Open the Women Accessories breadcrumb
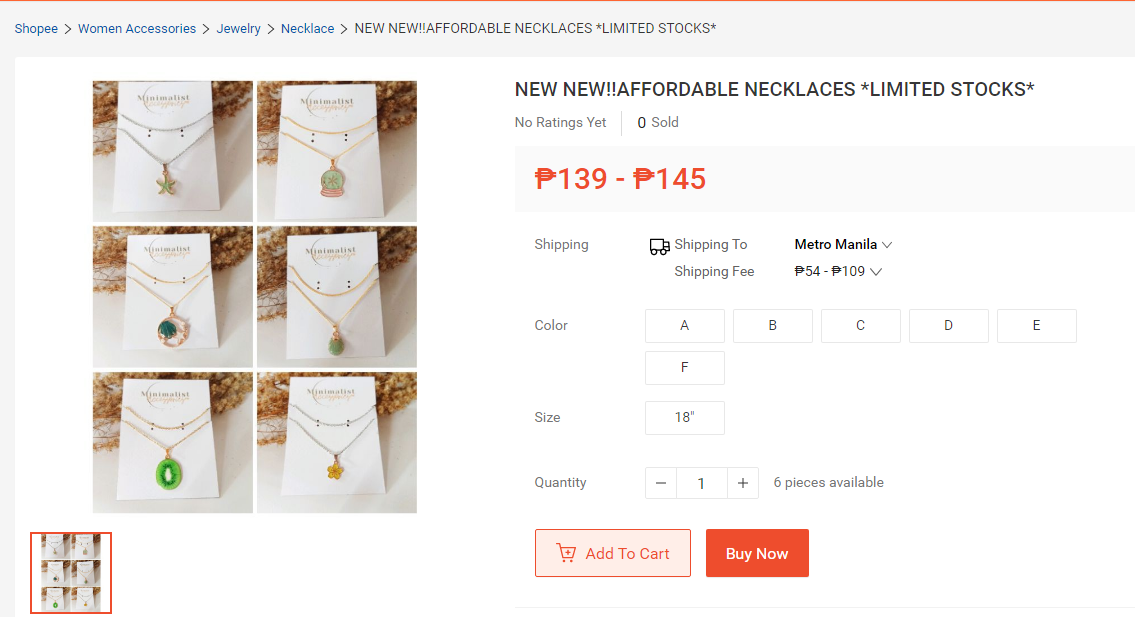Image resolution: width=1135 pixels, height=617 pixels. click(137, 29)
